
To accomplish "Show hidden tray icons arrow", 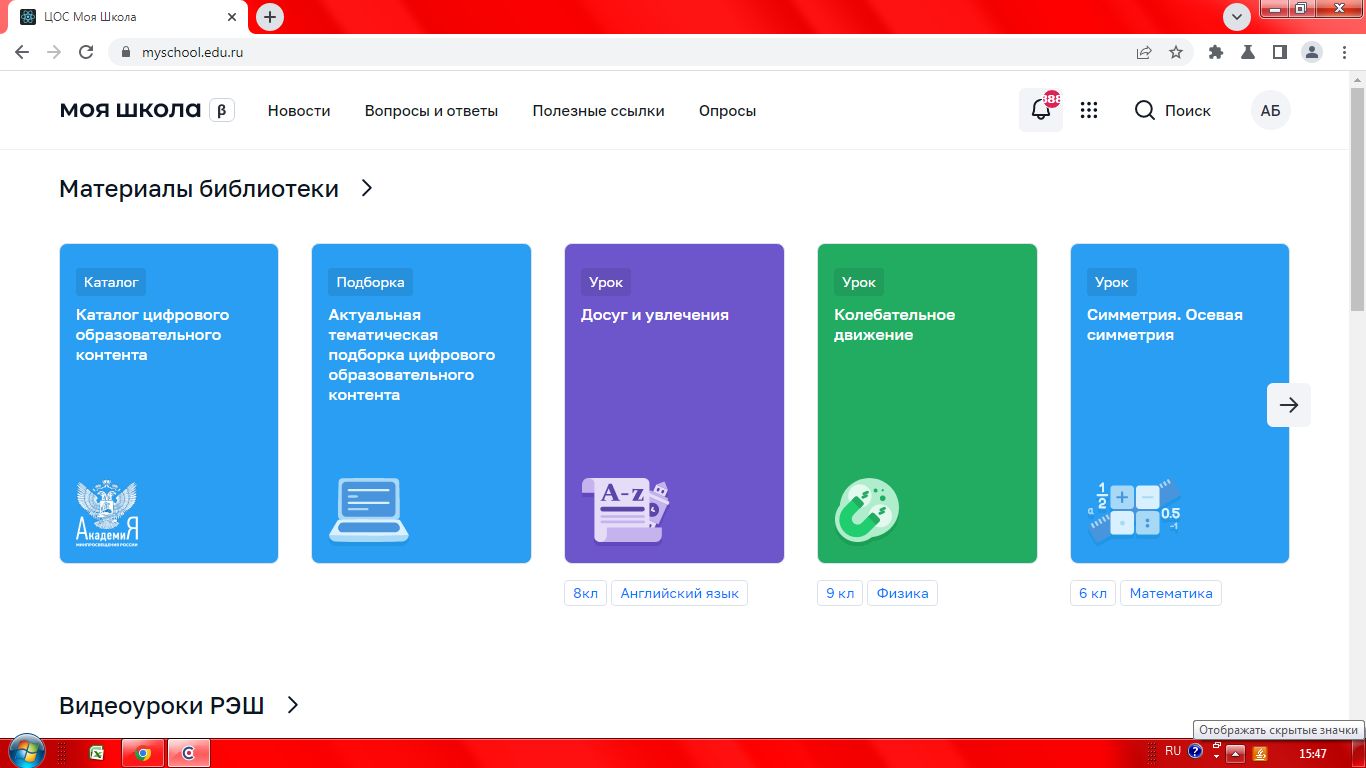I will 1236,753.
